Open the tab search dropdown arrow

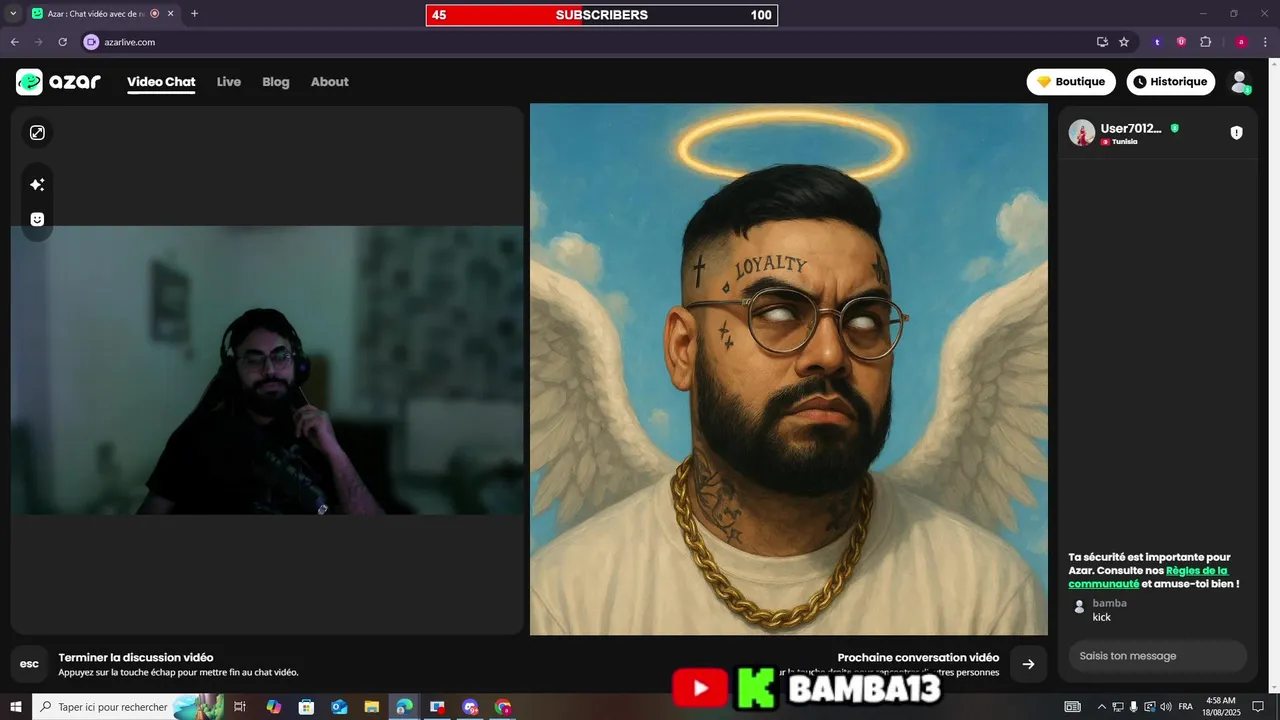[13, 14]
